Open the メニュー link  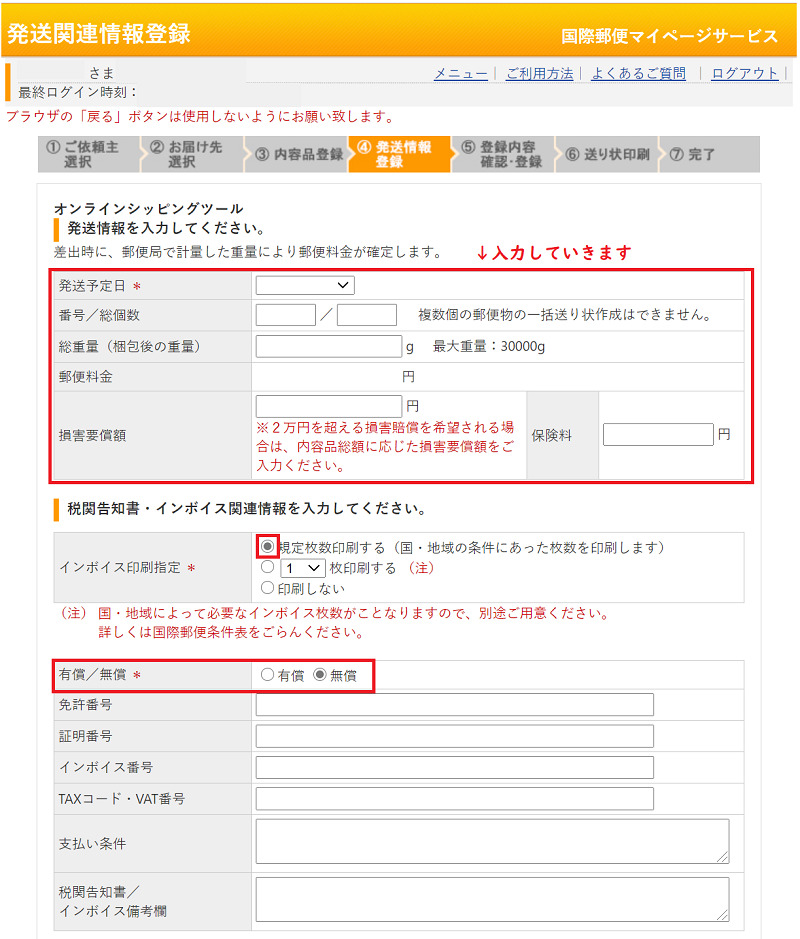point(460,73)
